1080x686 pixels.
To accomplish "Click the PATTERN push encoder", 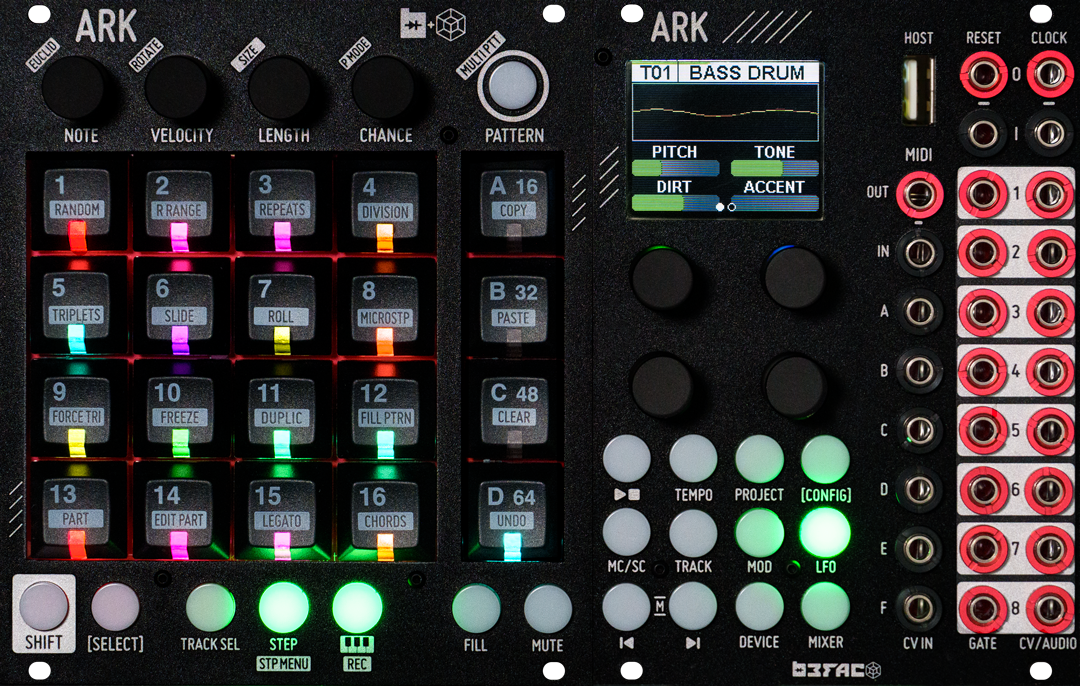I will coord(513,86).
